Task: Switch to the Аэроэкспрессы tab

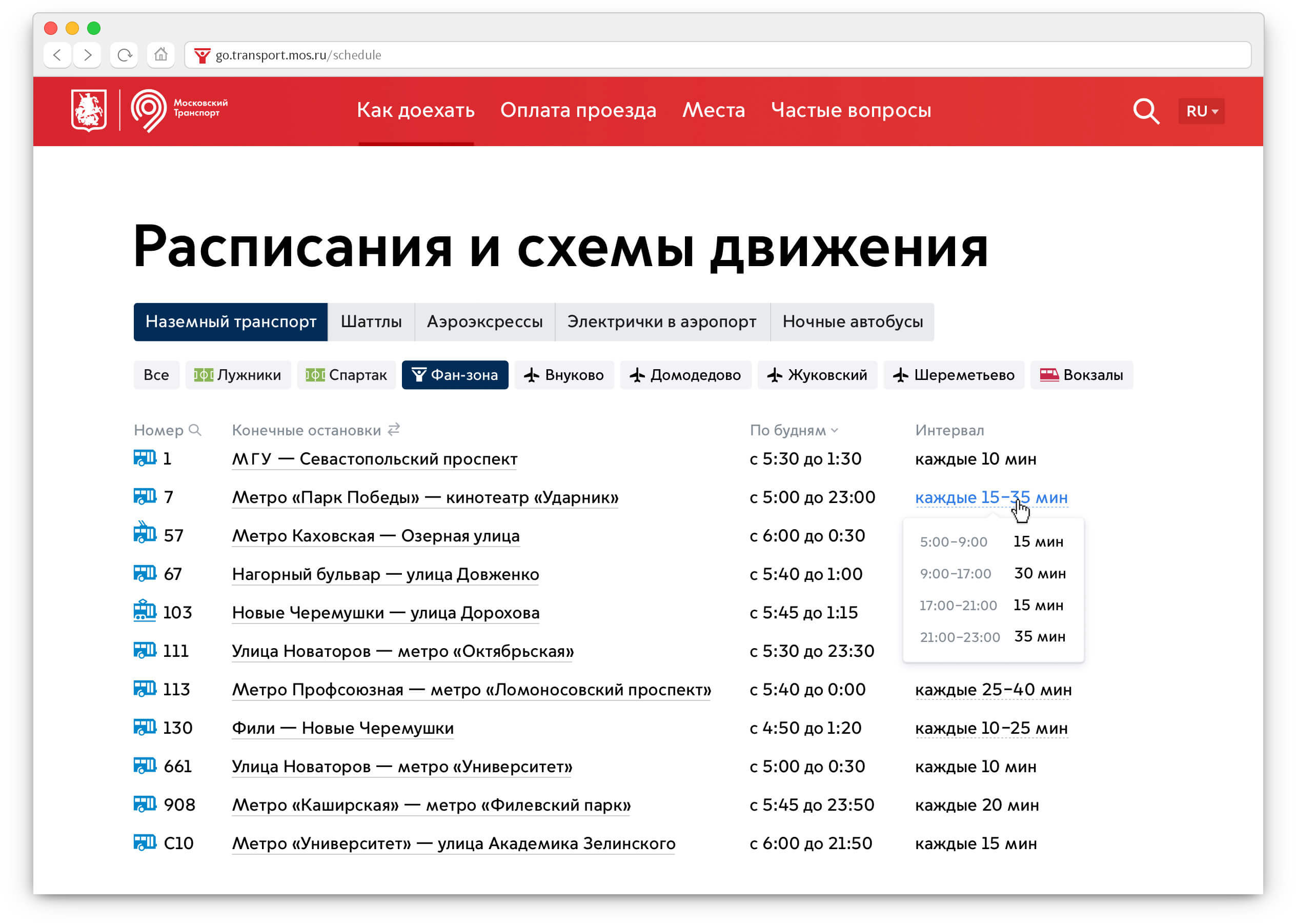Action: coord(485,322)
